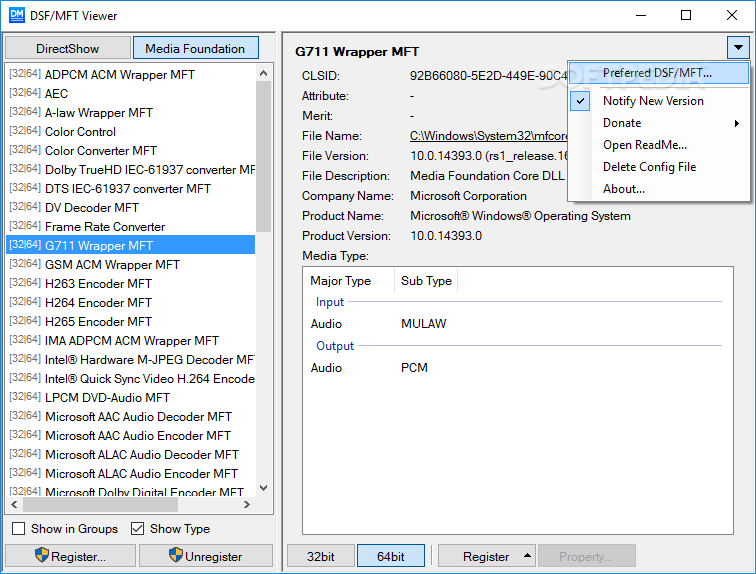
Task: Select Microsoft AAC Audio Decoder MFT
Action: 131,416
